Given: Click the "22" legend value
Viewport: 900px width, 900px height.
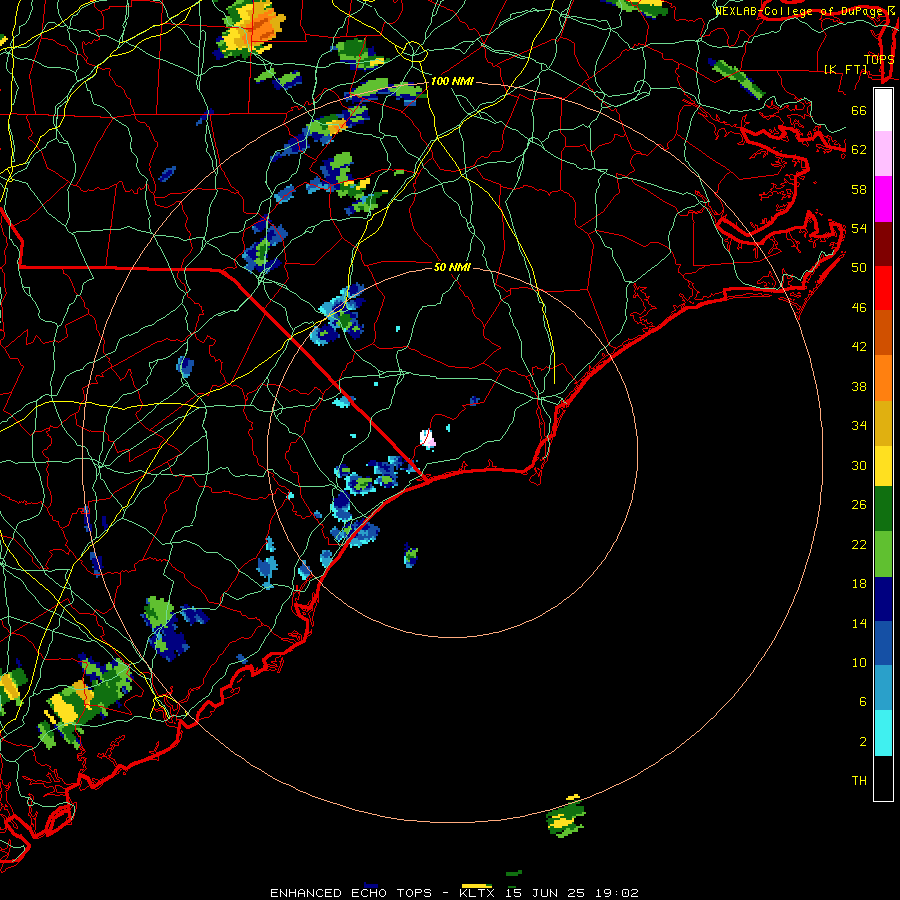Looking at the screenshot, I should pos(859,545).
